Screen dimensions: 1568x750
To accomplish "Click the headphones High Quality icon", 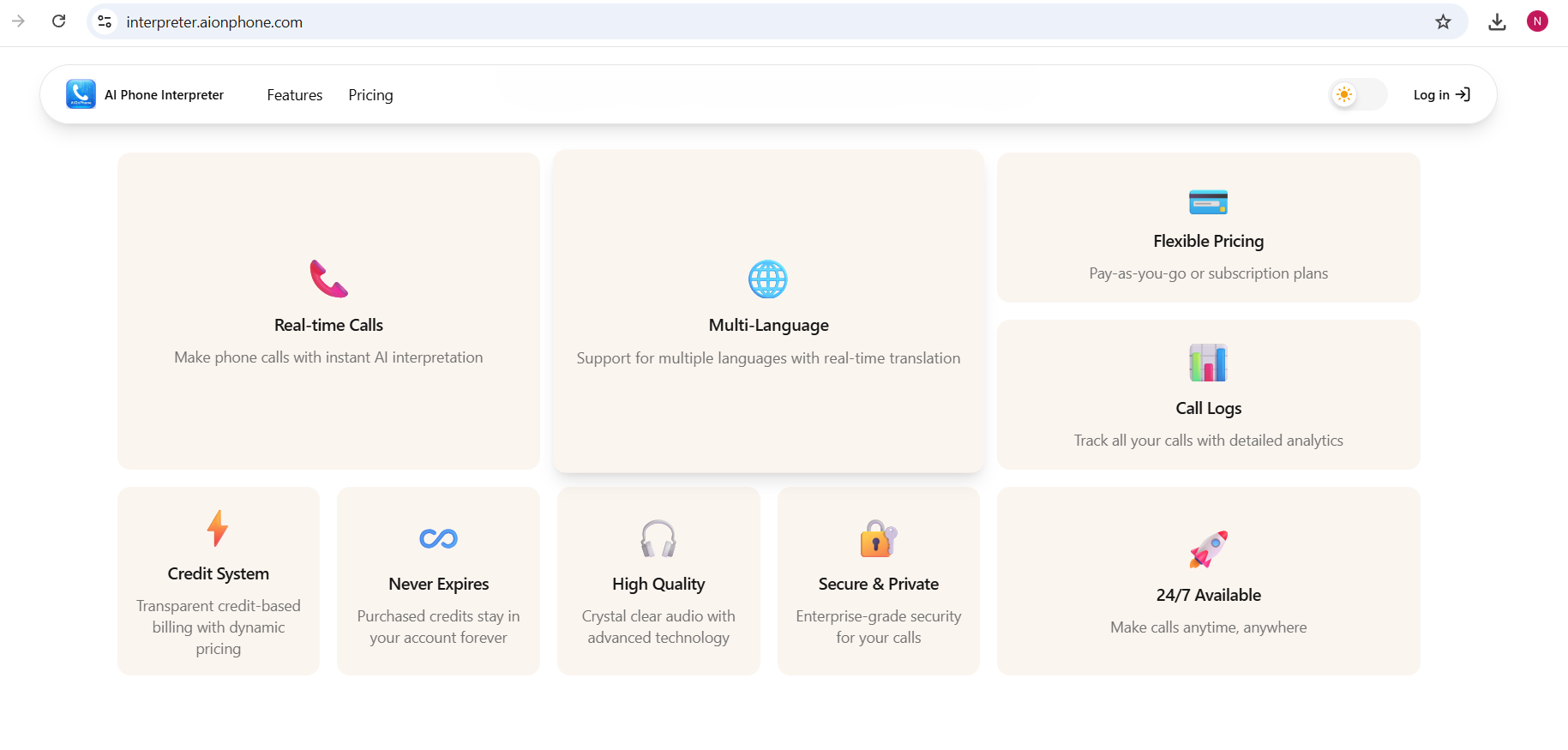I will coord(658,538).
